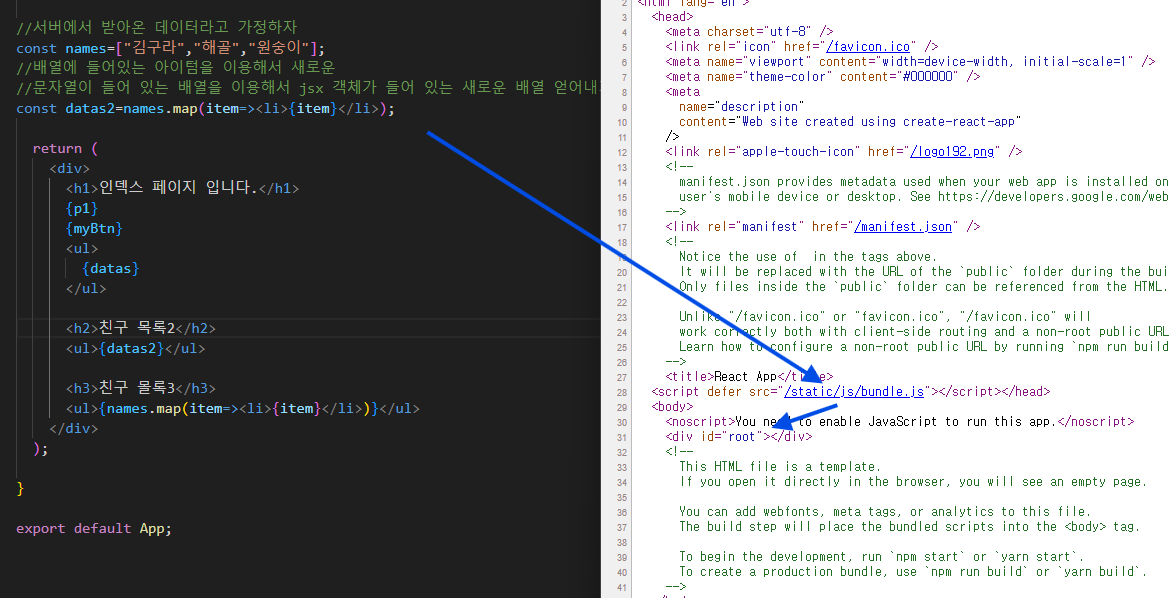This screenshot has height=598, width=1170.
Task: Click the closing '</div>' tag in the editor
Action: tap(74, 429)
